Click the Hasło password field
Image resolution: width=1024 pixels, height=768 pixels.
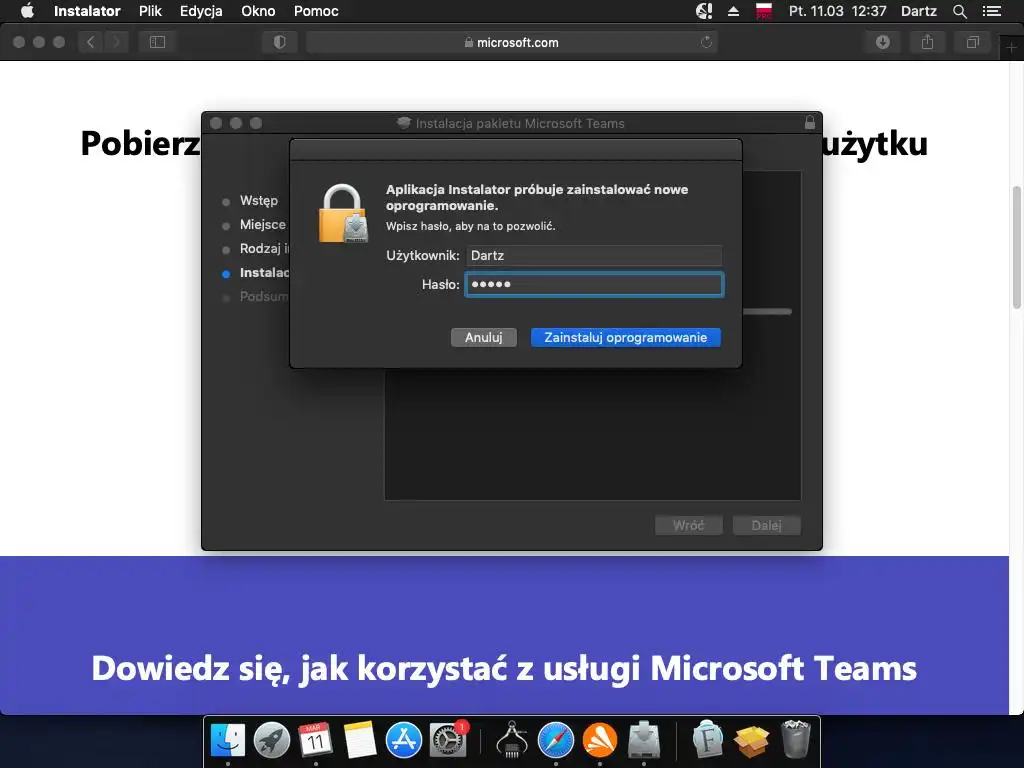tap(594, 285)
